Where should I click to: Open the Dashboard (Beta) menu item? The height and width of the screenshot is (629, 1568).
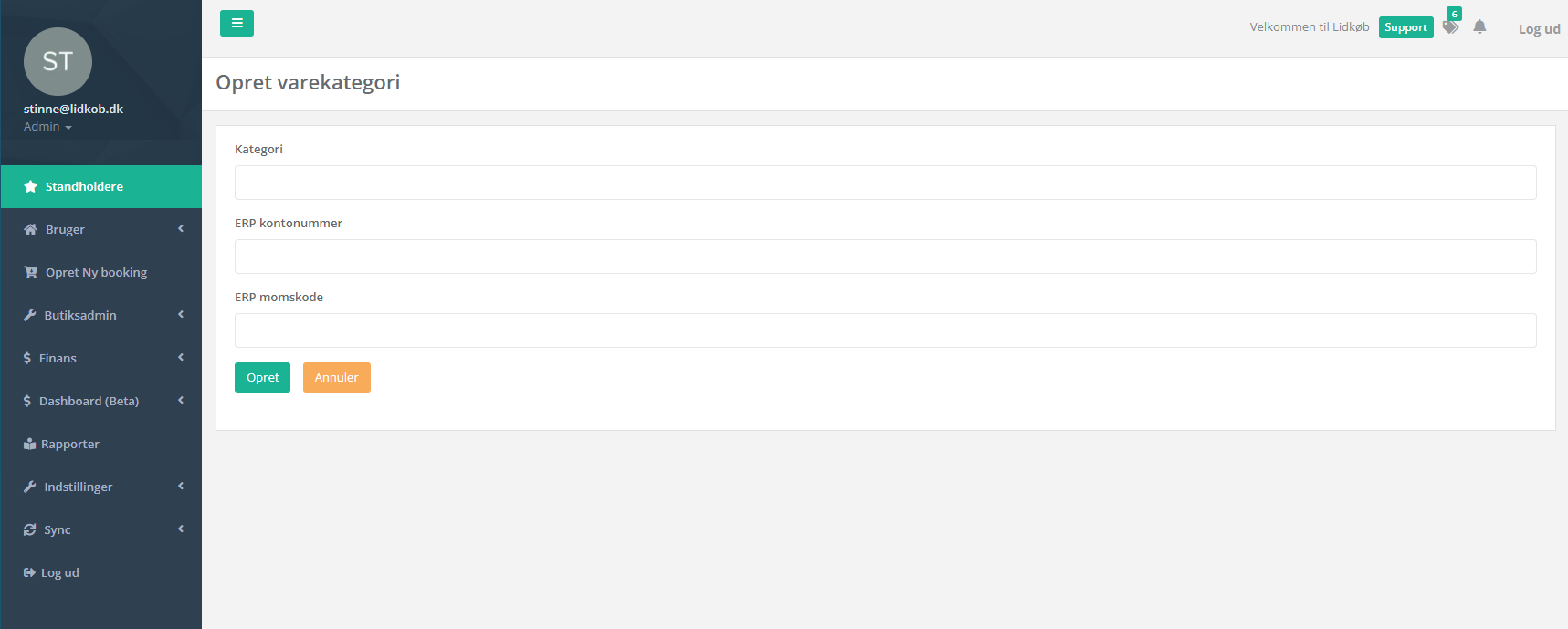tap(89, 401)
